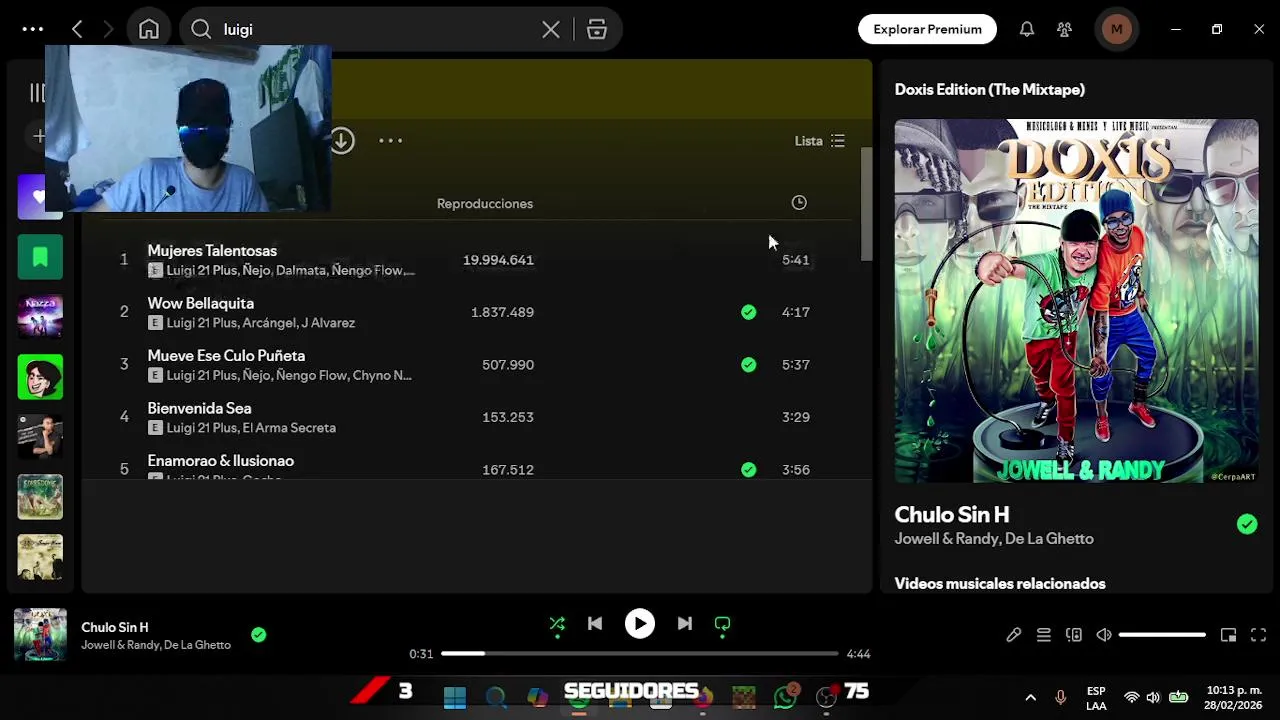Open the miniplayer
Image resolution: width=1280 pixels, height=720 pixels.
point(1229,635)
